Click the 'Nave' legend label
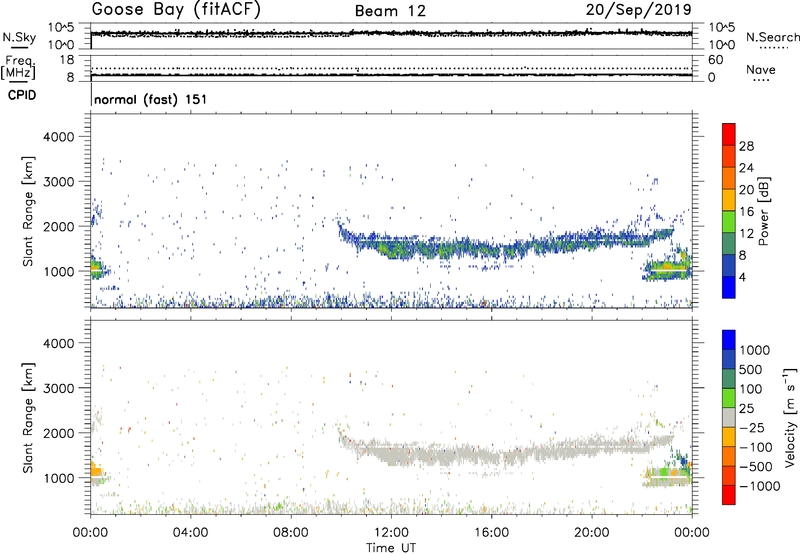 tap(761, 70)
